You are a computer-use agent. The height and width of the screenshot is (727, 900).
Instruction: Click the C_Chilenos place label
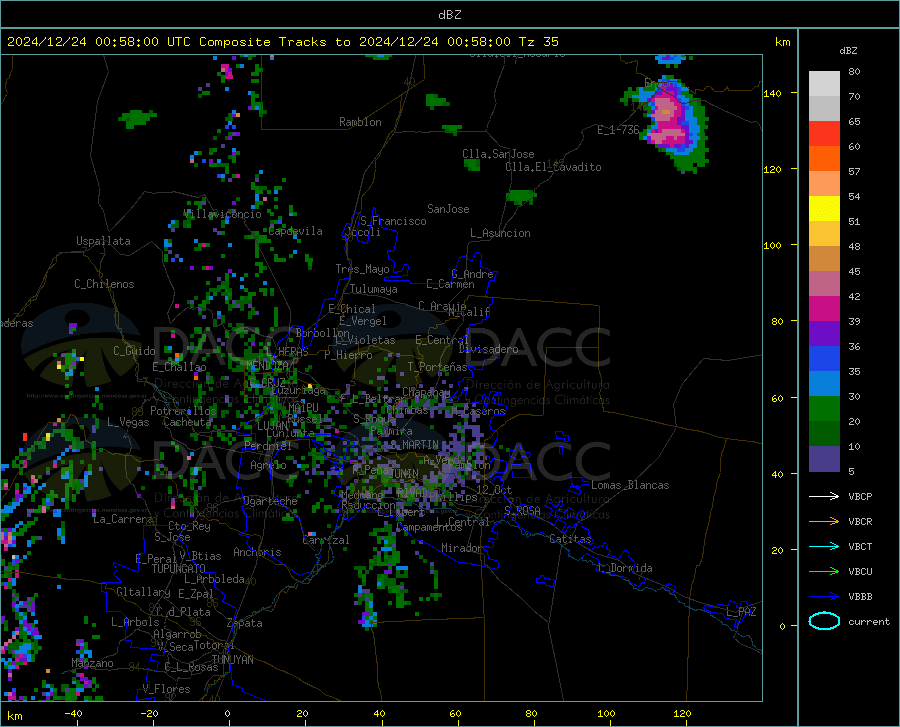(104, 284)
